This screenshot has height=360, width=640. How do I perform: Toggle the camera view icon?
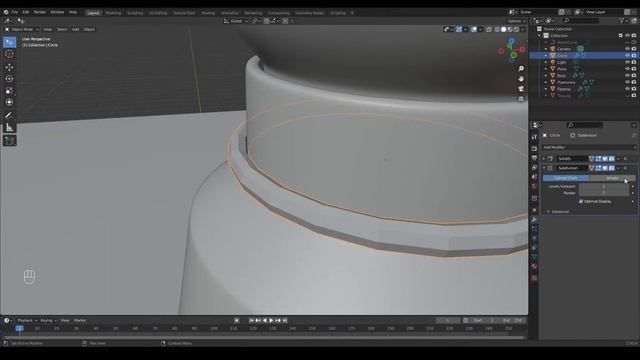pyautogui.click(x=521, y=89)
